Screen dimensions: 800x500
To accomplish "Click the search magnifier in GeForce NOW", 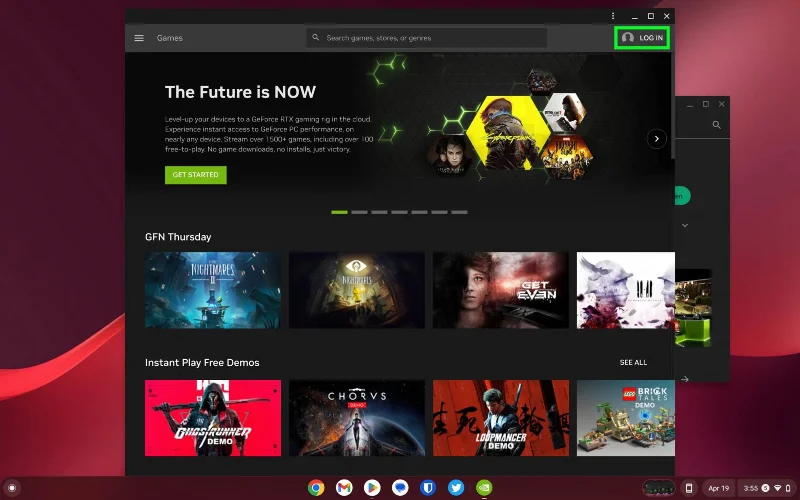I will 316,37.
